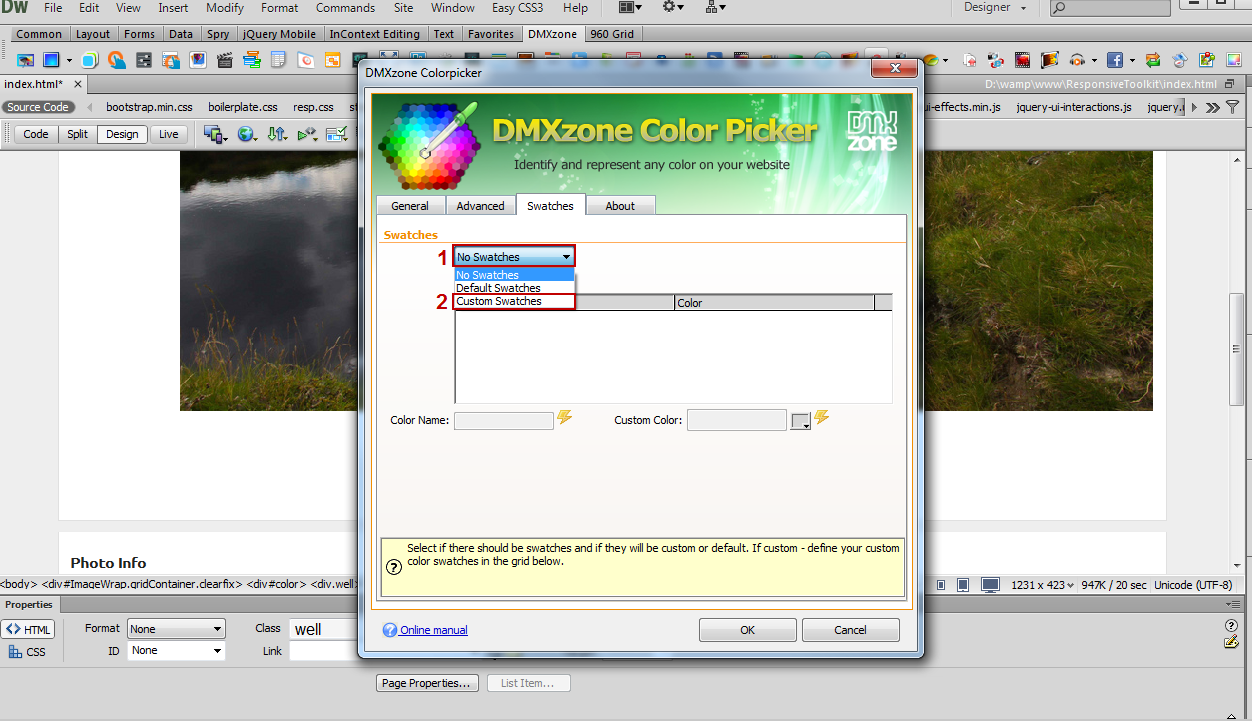
Task: Click the search field in the top bar
Action: pyautogui.click(x=1110, y=8)
